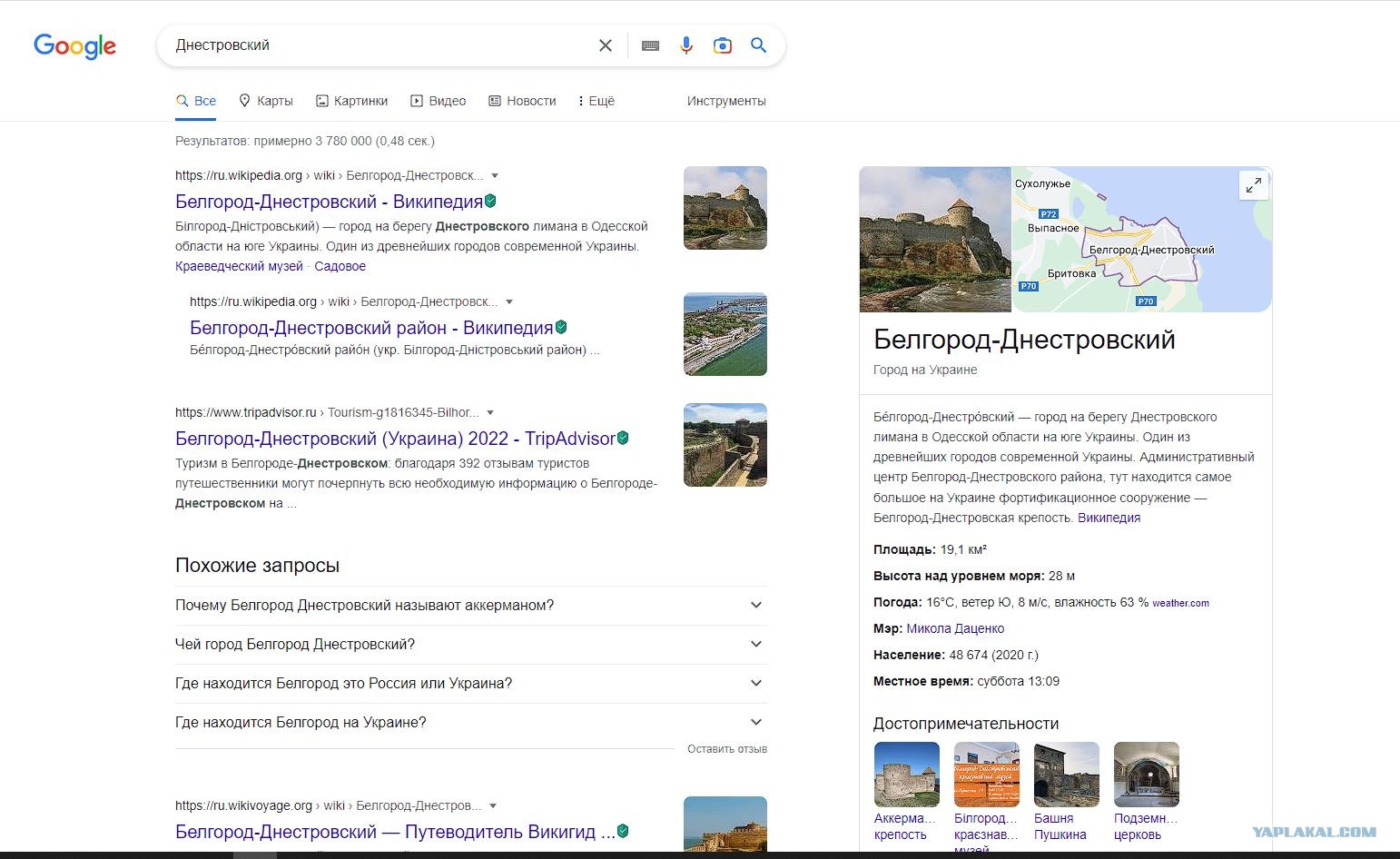Expand Чей город Белгород Днестровский question

471,645
